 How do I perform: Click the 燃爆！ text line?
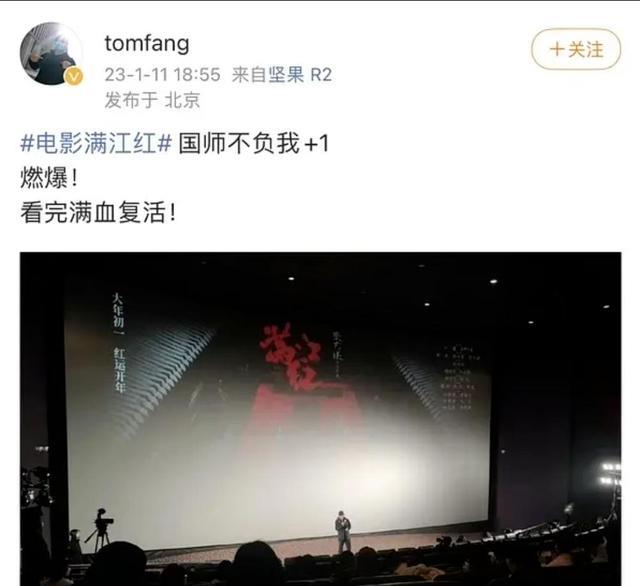49,178
